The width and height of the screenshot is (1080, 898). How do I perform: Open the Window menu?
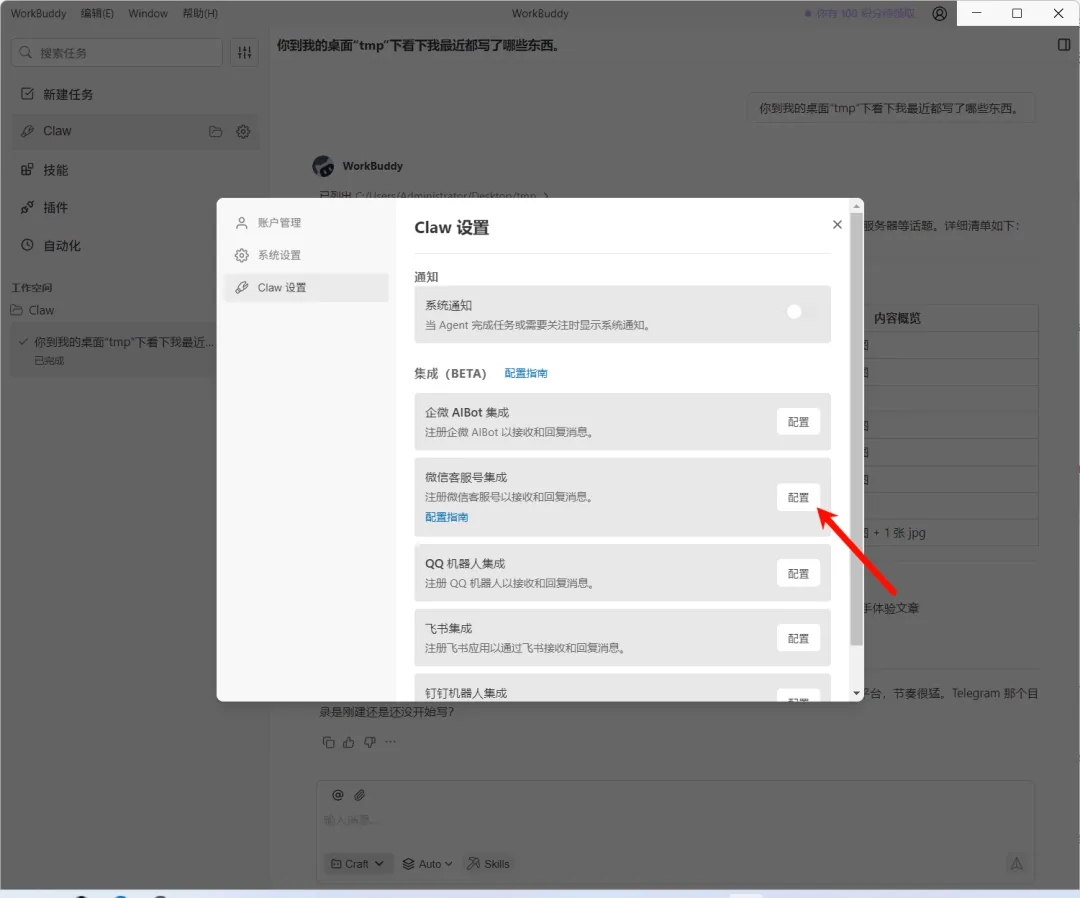148,13
